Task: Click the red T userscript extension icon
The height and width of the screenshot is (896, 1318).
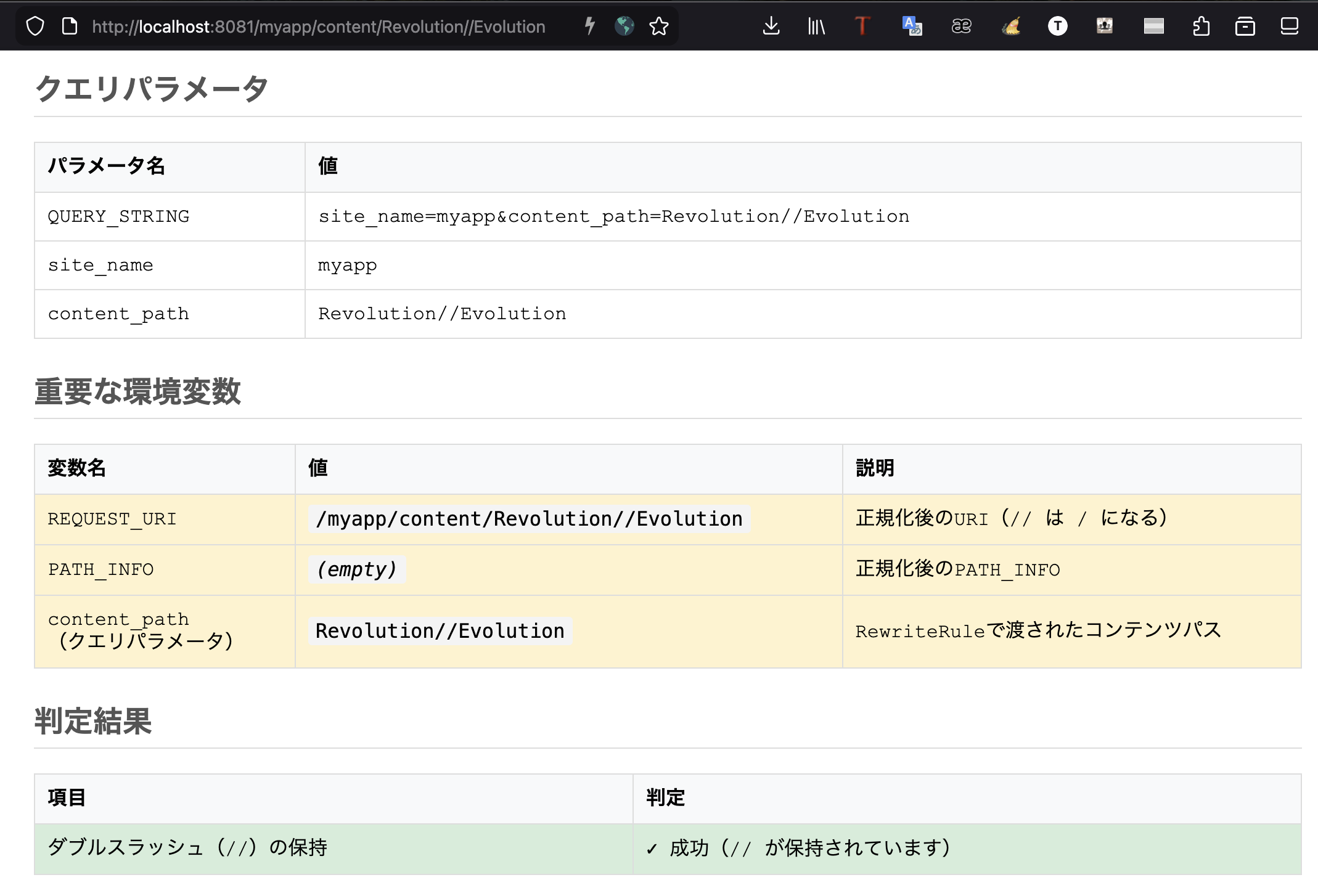Action: [x=862, y=26]
